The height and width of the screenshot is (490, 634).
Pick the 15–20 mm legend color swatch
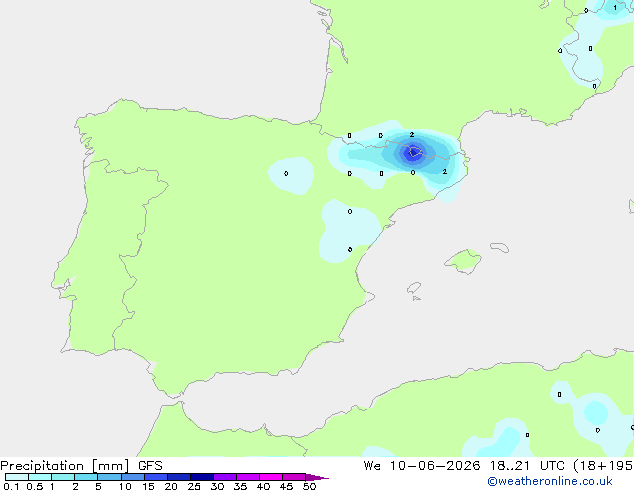coord(155,477)
